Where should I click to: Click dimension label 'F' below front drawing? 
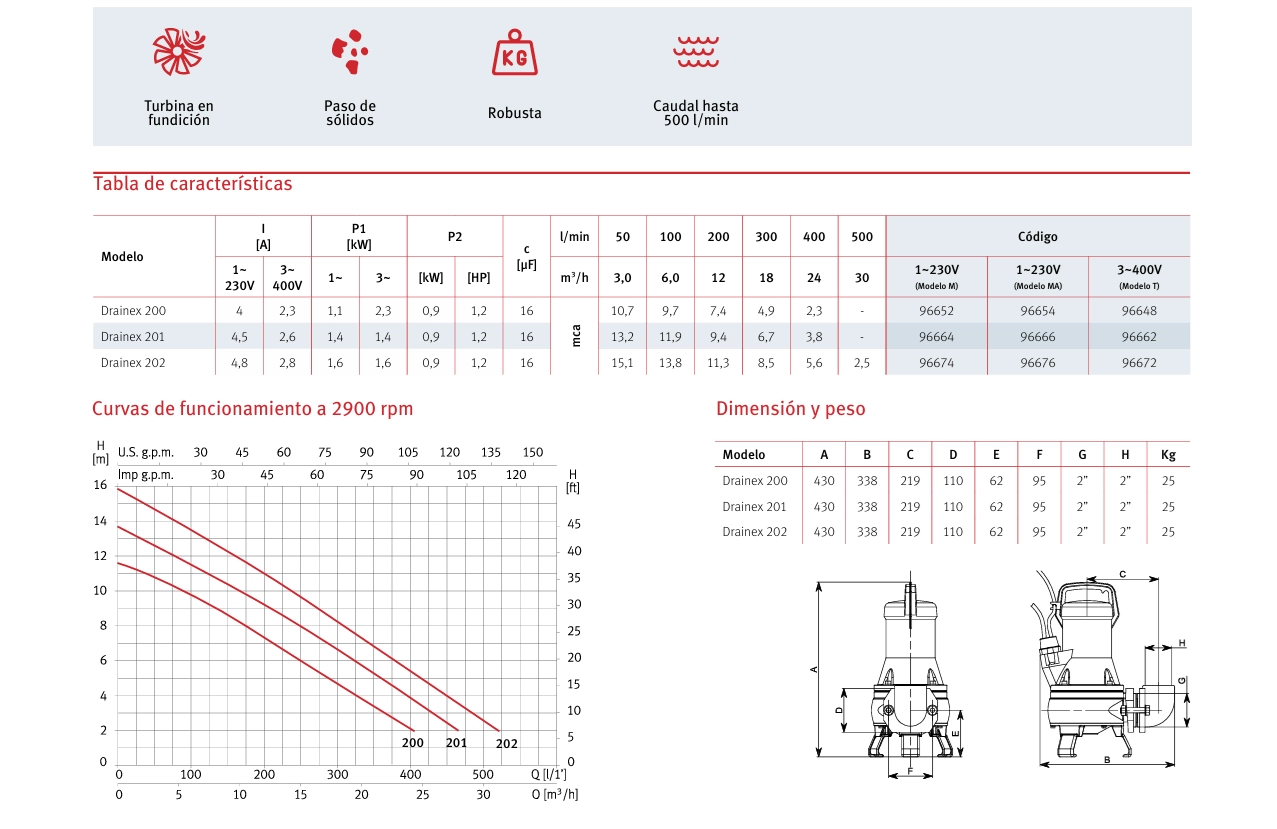tap(910, 771)
